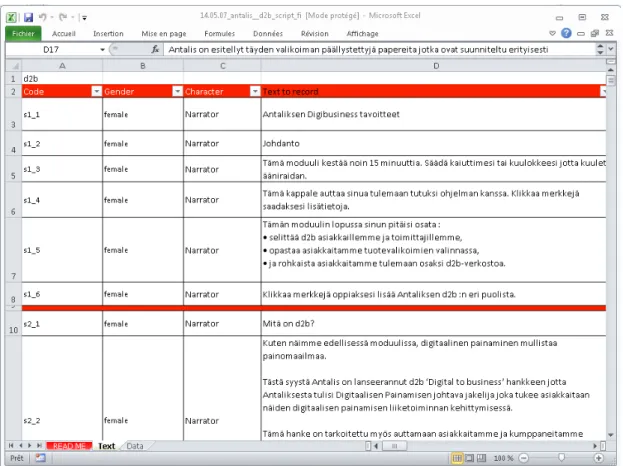Click the macro recording icon in status bar

coord(40,458)
